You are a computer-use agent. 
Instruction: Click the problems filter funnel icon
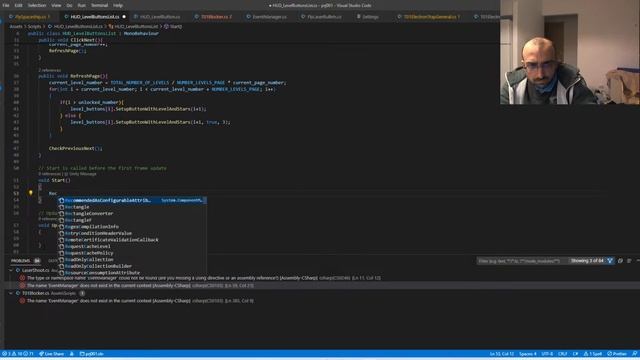click(610, 261)
